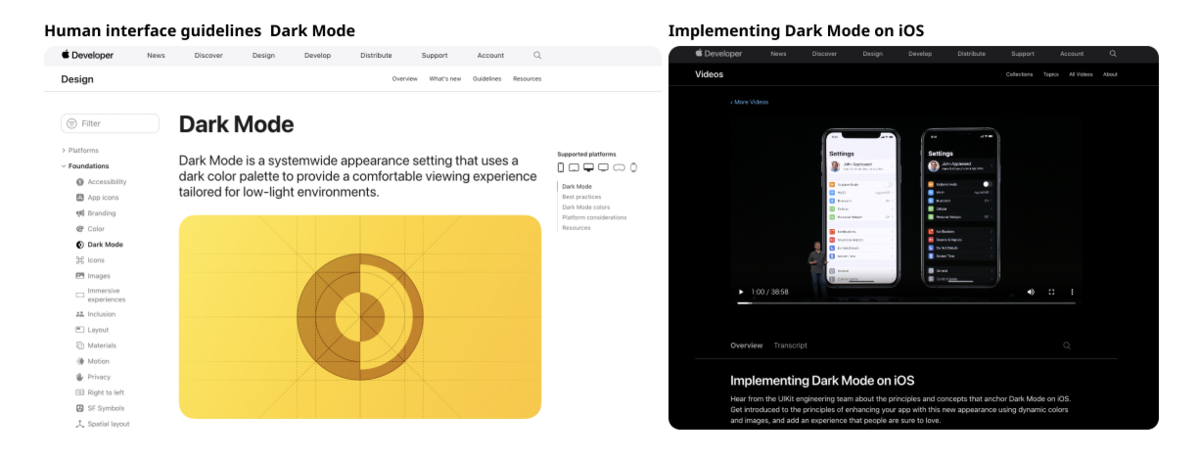Open Distribute in the light page navigation

[376, 55]
